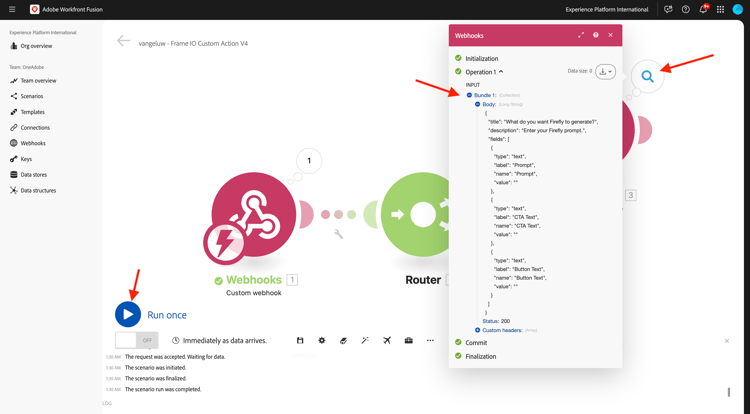
Task: Open the user profile avatar
Action: (738, 9)
